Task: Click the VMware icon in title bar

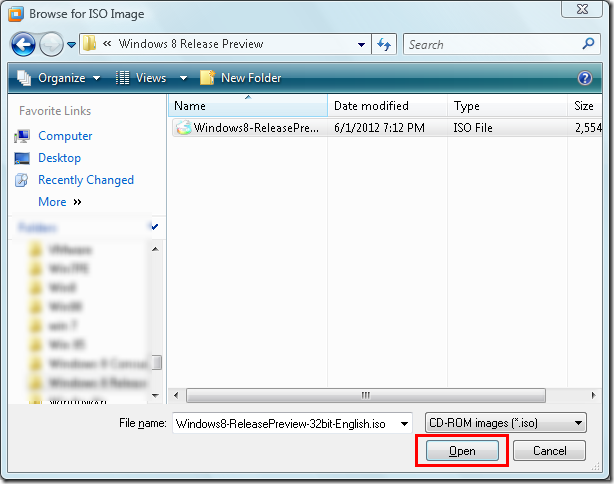Action: (x=16, y=14)
